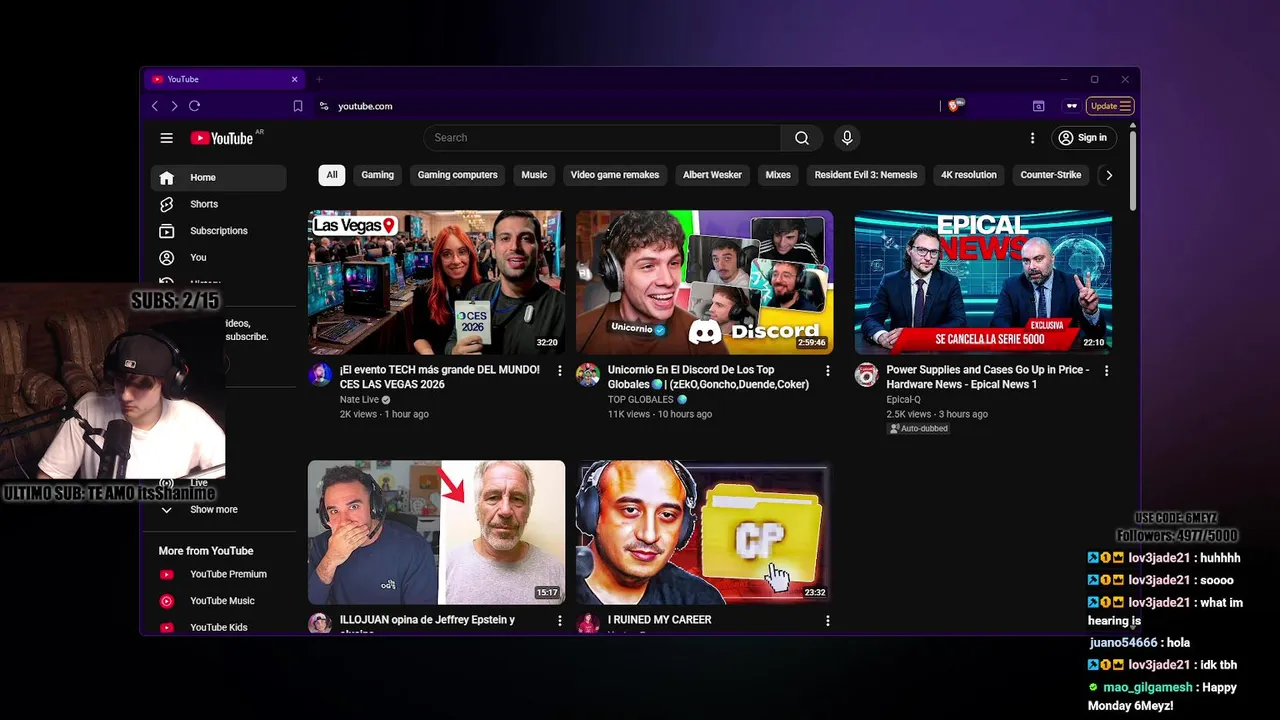Click the Nate Live channel avatar
This screenshot has width=1280, height=720.
coord(320,375)
